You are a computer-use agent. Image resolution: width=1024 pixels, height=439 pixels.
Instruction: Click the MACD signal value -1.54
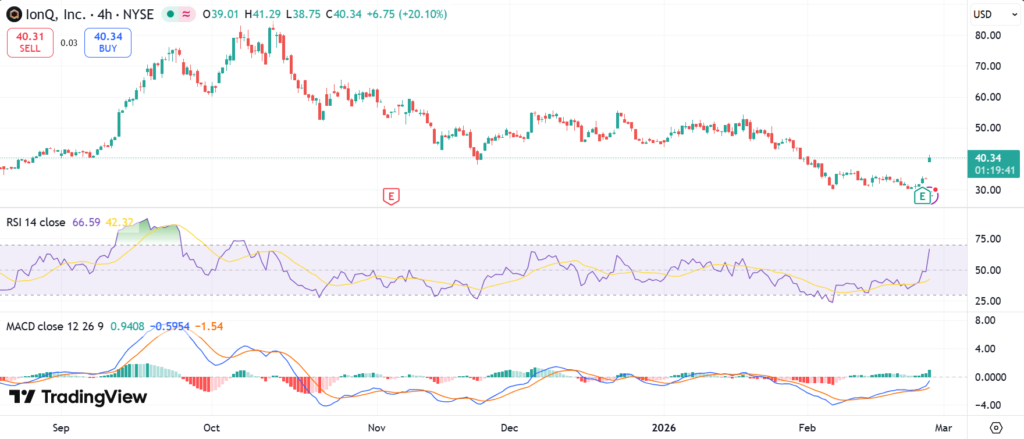[x=208, y=325]
